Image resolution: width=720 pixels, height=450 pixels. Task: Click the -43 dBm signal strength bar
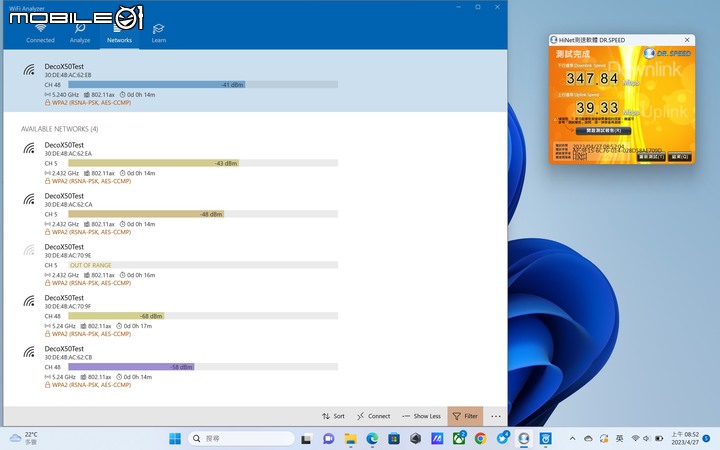pos(154,163)
